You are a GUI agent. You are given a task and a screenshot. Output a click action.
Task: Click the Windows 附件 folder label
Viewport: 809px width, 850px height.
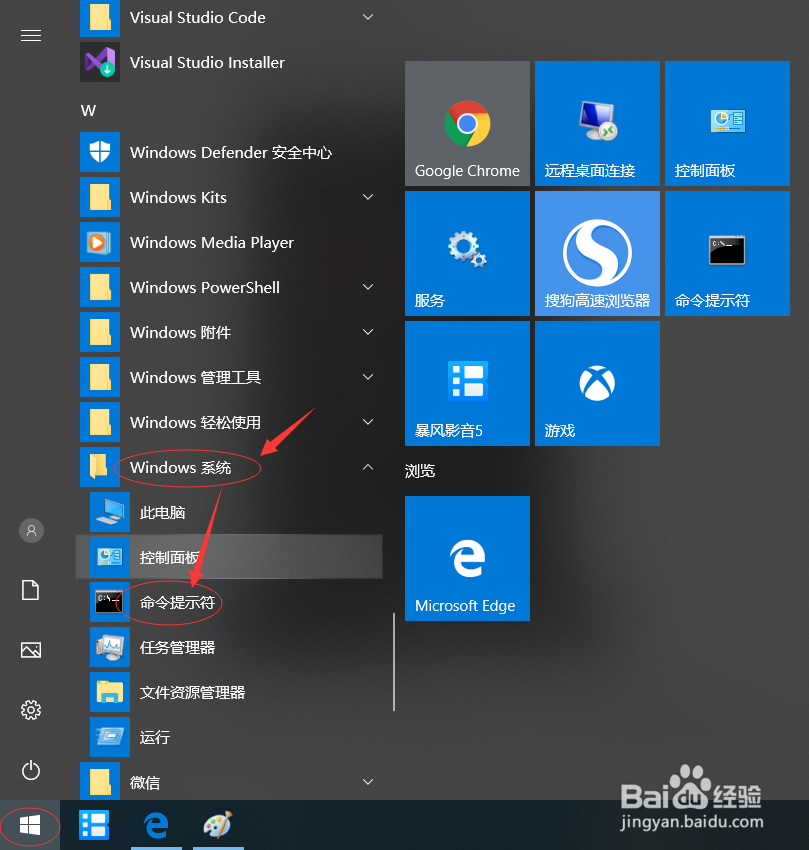tap(181, 332)
